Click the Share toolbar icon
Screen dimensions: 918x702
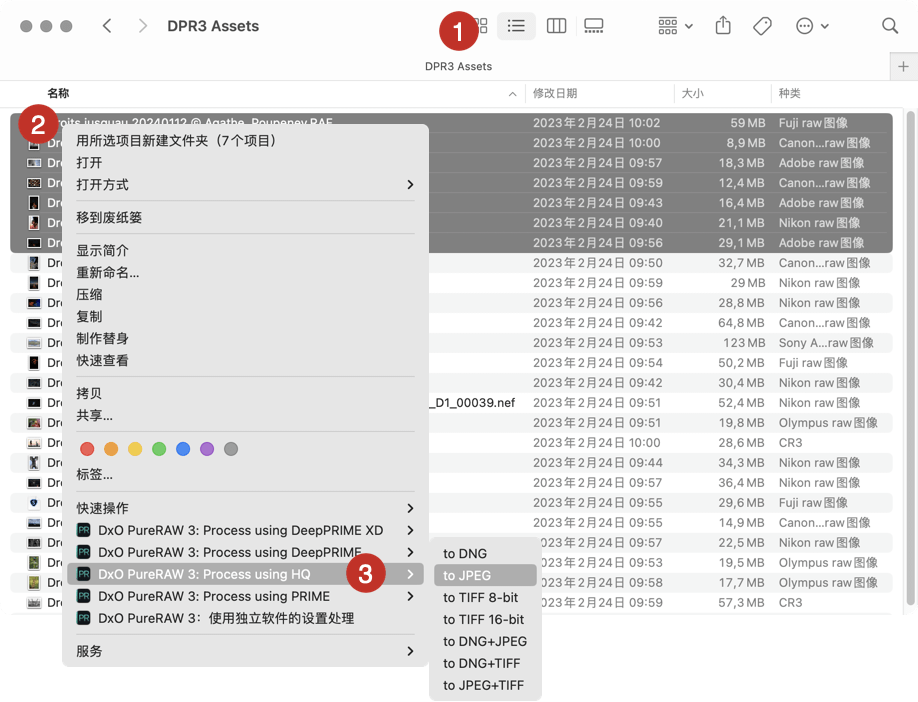point(723,26)
